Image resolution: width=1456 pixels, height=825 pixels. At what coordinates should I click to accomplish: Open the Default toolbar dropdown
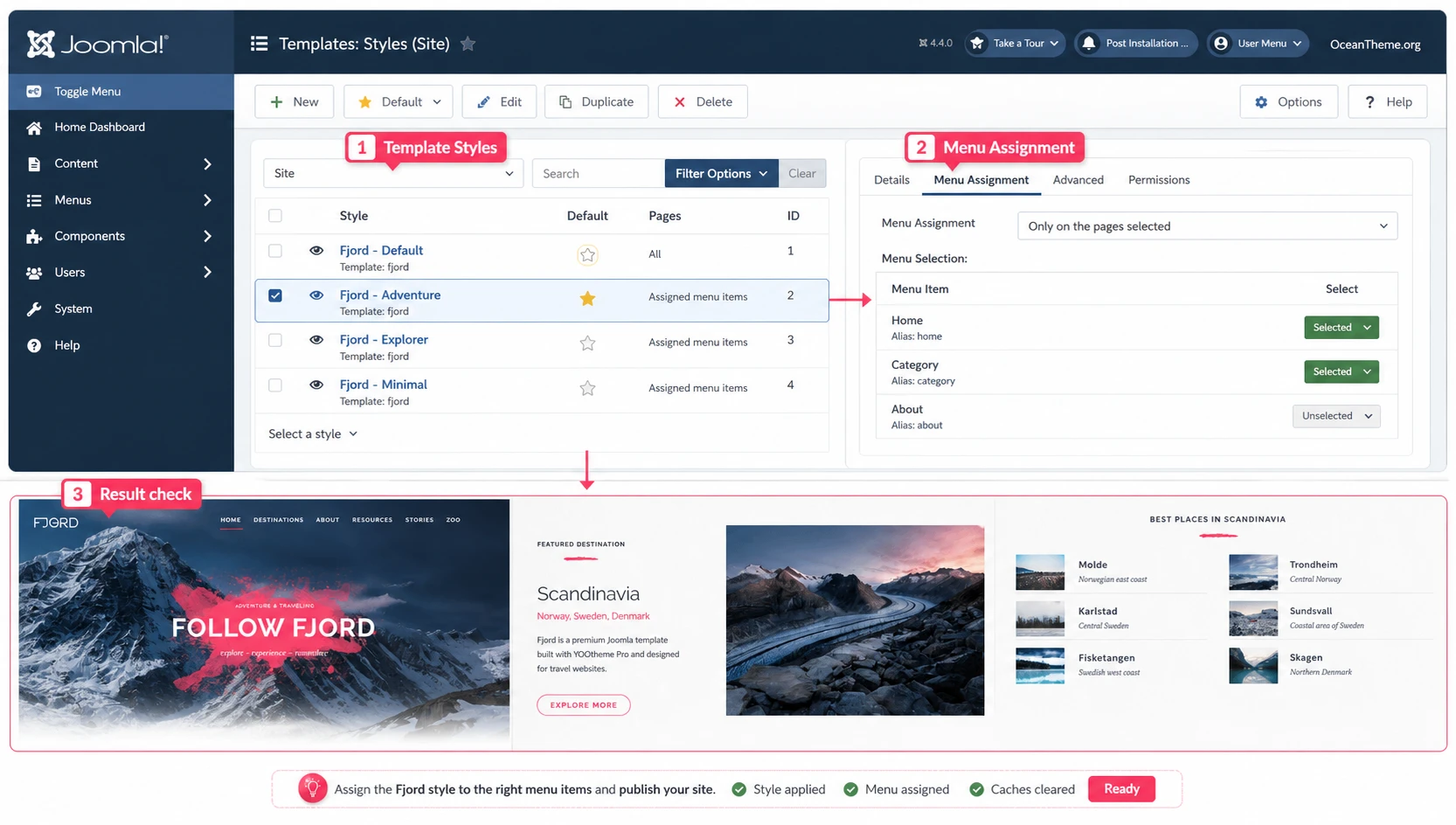click(399, 101)
